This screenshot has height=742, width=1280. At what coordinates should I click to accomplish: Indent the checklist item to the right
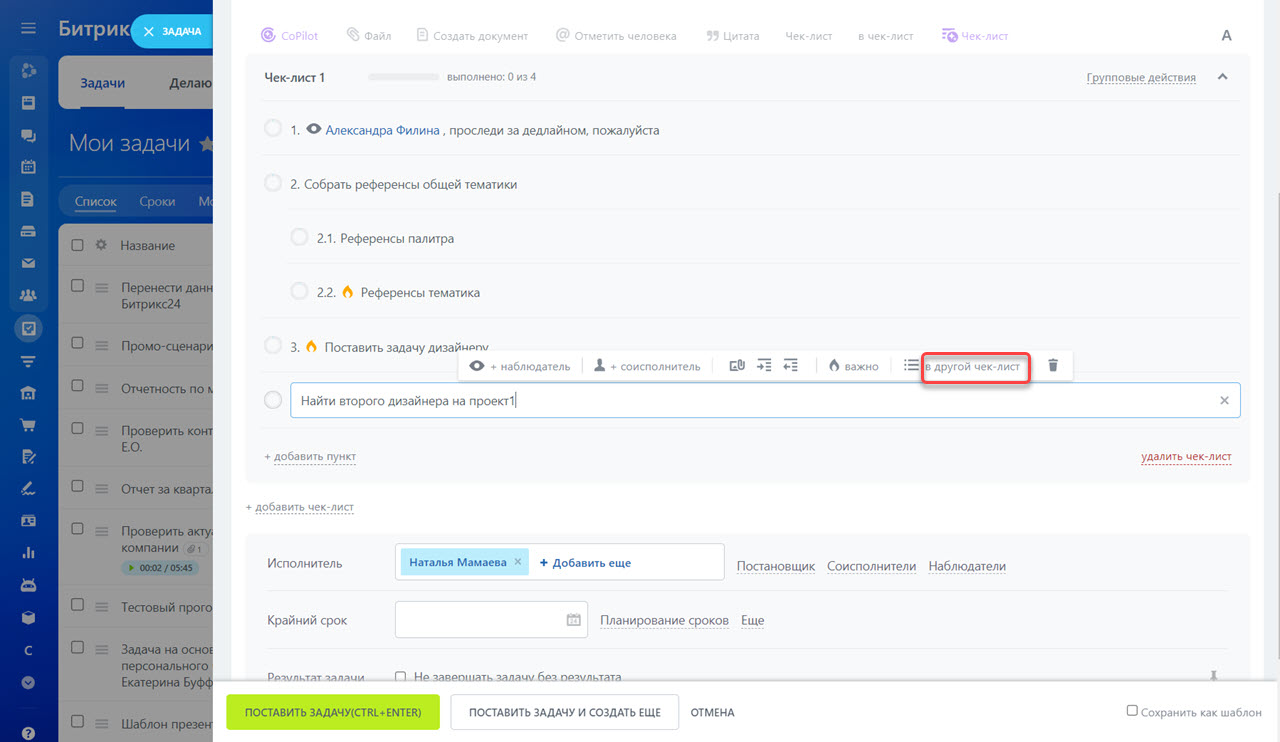click(764, 366)
